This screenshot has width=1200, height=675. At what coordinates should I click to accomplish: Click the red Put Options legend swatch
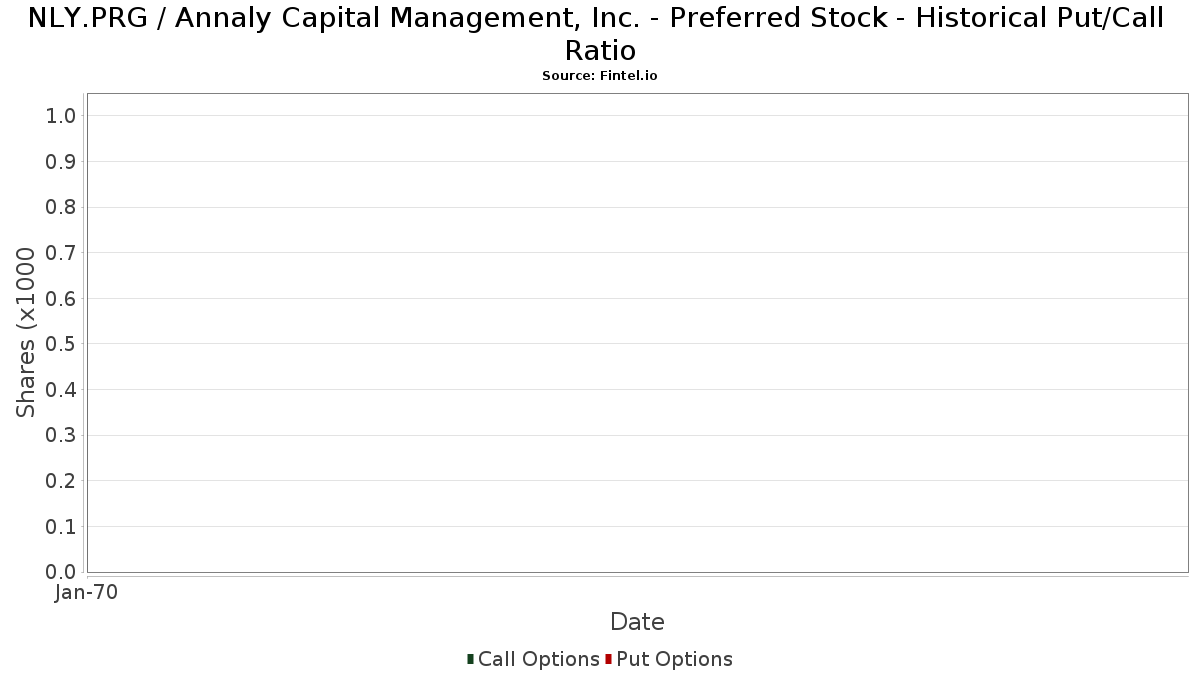pyautogui.click(x=608, y=659)
